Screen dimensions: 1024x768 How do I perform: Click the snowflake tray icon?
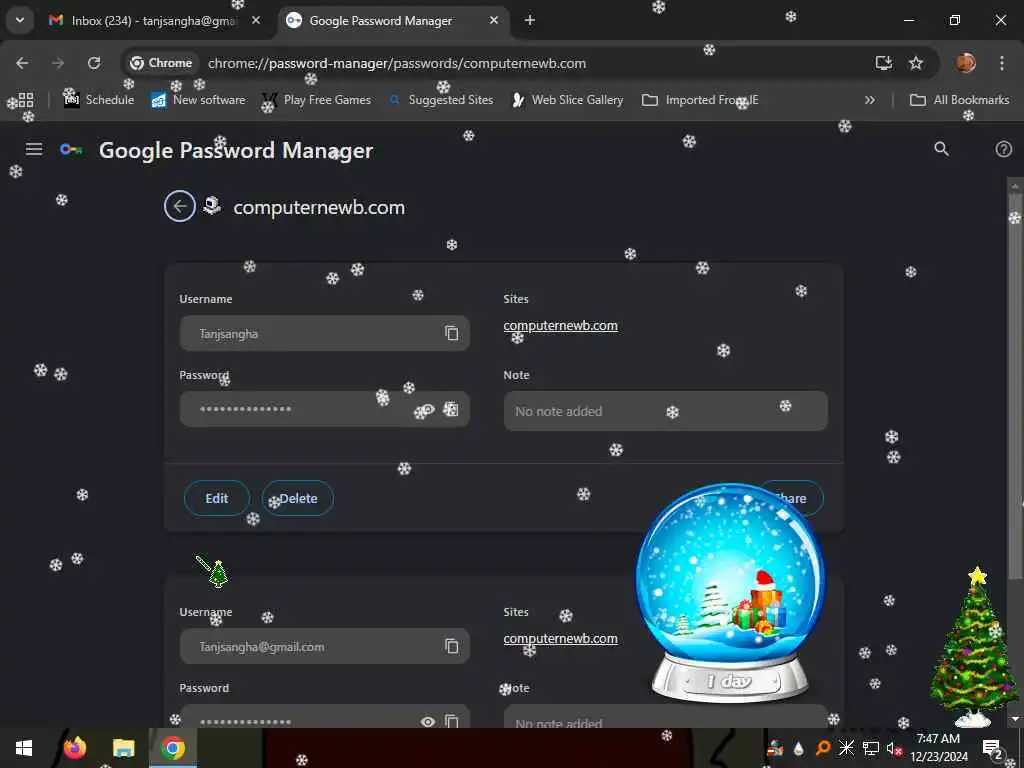[846, 748]
